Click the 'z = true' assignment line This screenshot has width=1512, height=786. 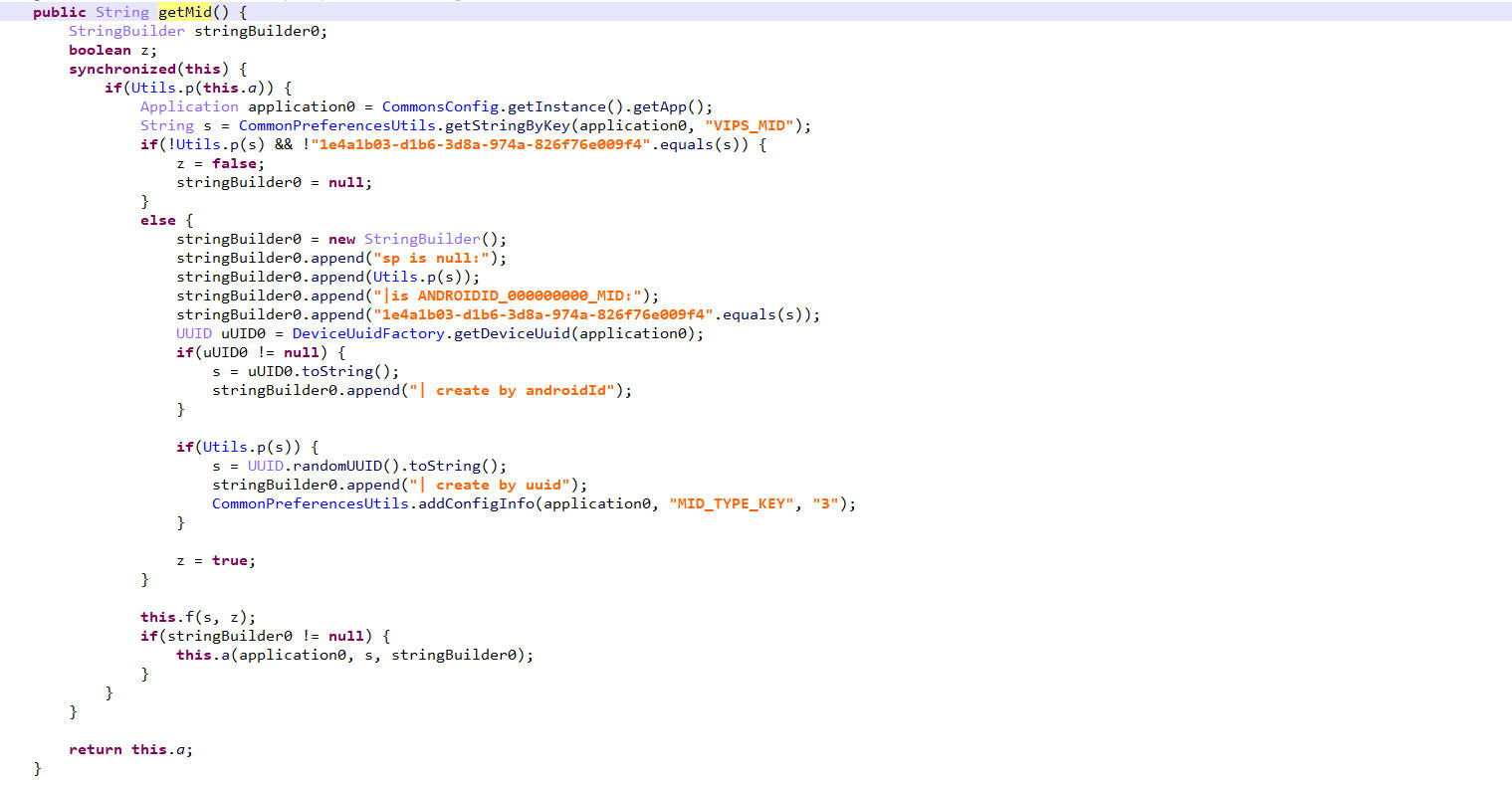(216, 560)
